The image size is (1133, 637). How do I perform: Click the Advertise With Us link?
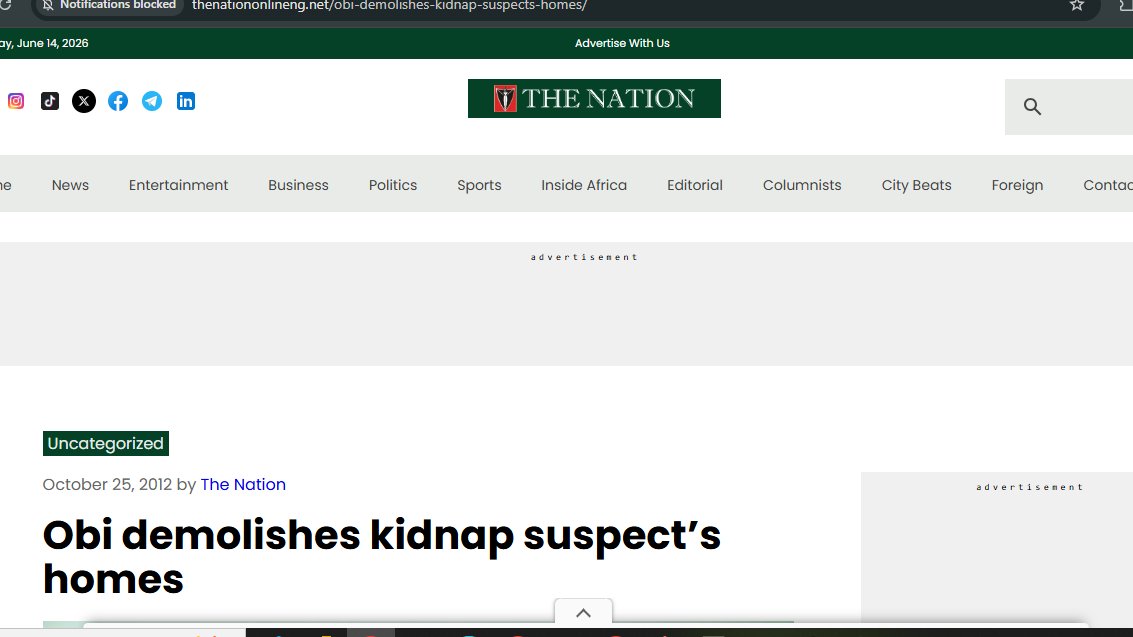click(622, 43)
